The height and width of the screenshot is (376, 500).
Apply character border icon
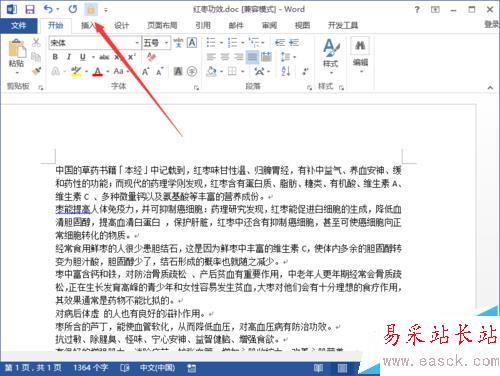[x=192, y=43]
